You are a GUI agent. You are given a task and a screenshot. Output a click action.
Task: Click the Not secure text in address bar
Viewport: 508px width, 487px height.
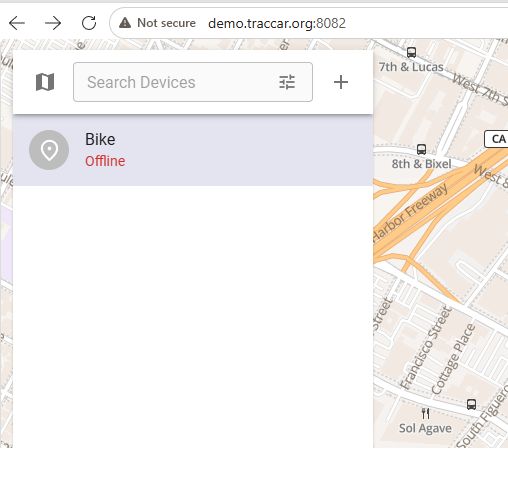[x=166, y=23]
